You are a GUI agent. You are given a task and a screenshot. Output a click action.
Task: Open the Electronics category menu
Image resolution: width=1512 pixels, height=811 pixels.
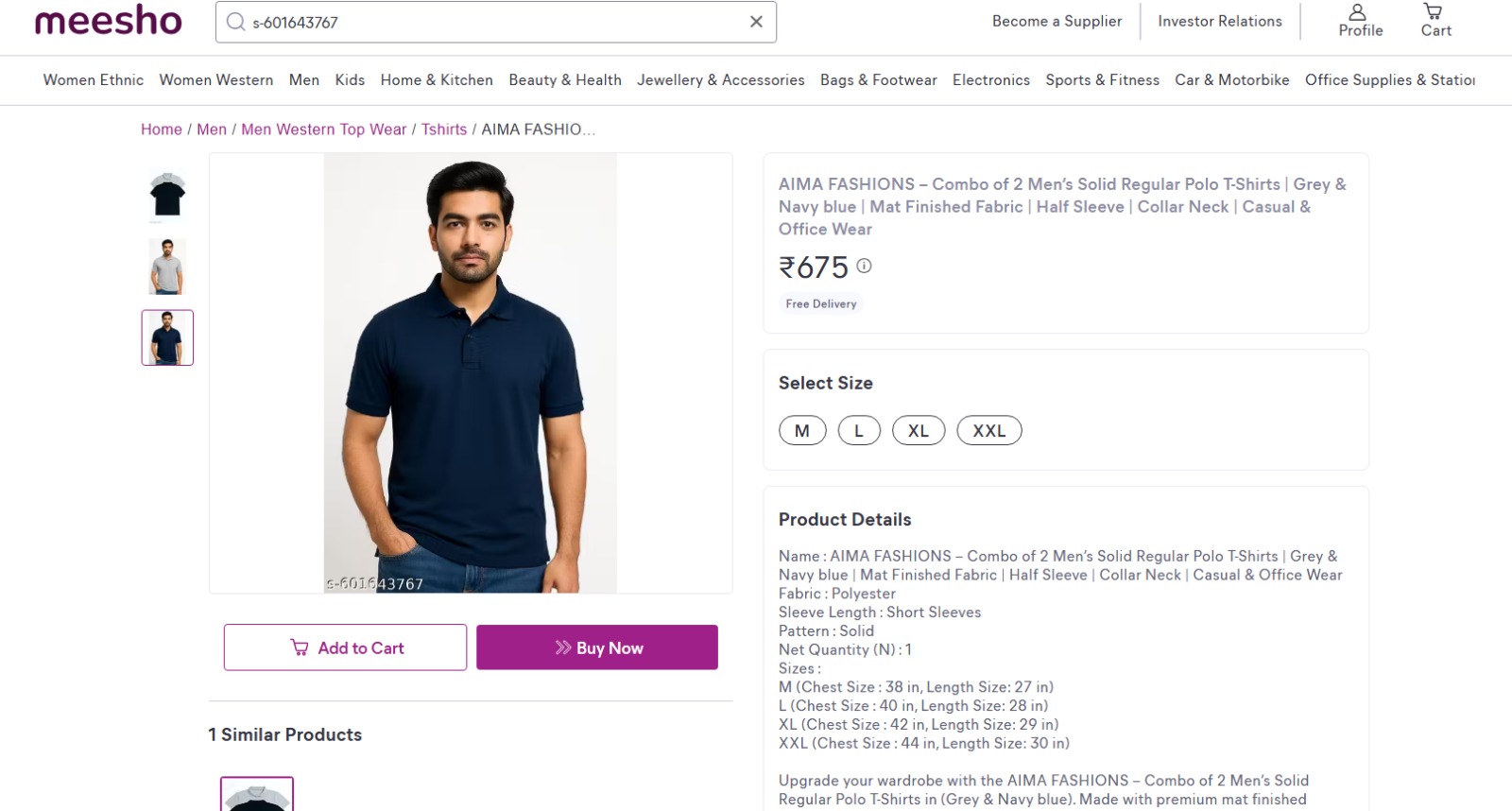coord(991,80)
